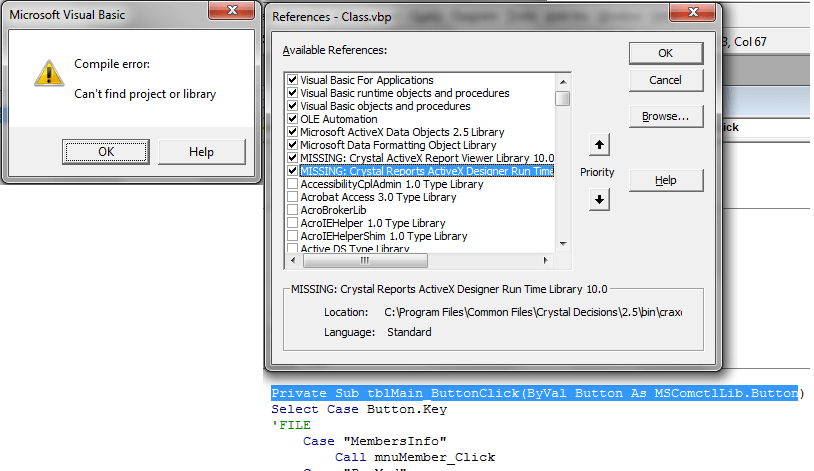Click OK in the compile error dialog
This screenshot has height=471, width=814.
click(x=106, y=152)
